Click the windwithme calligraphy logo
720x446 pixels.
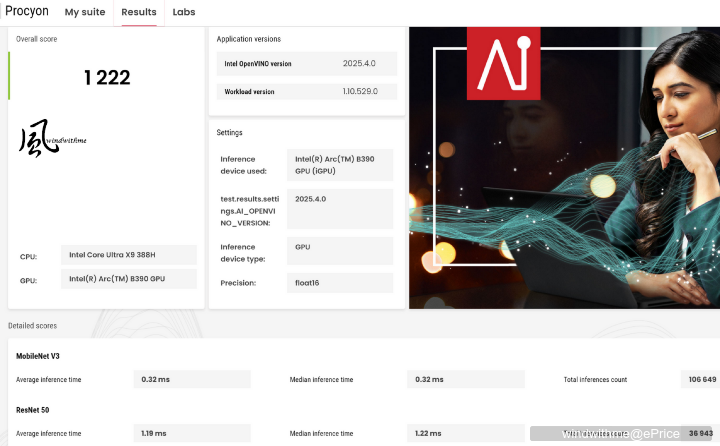click(x=52, y=138)
